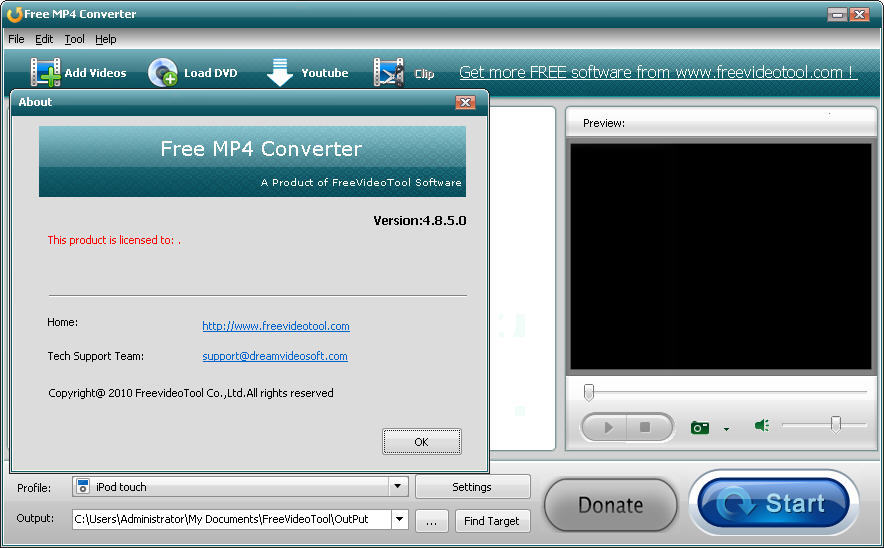Click the Donate button
This screenshot has height=548, width=884.
click(611, 505)
